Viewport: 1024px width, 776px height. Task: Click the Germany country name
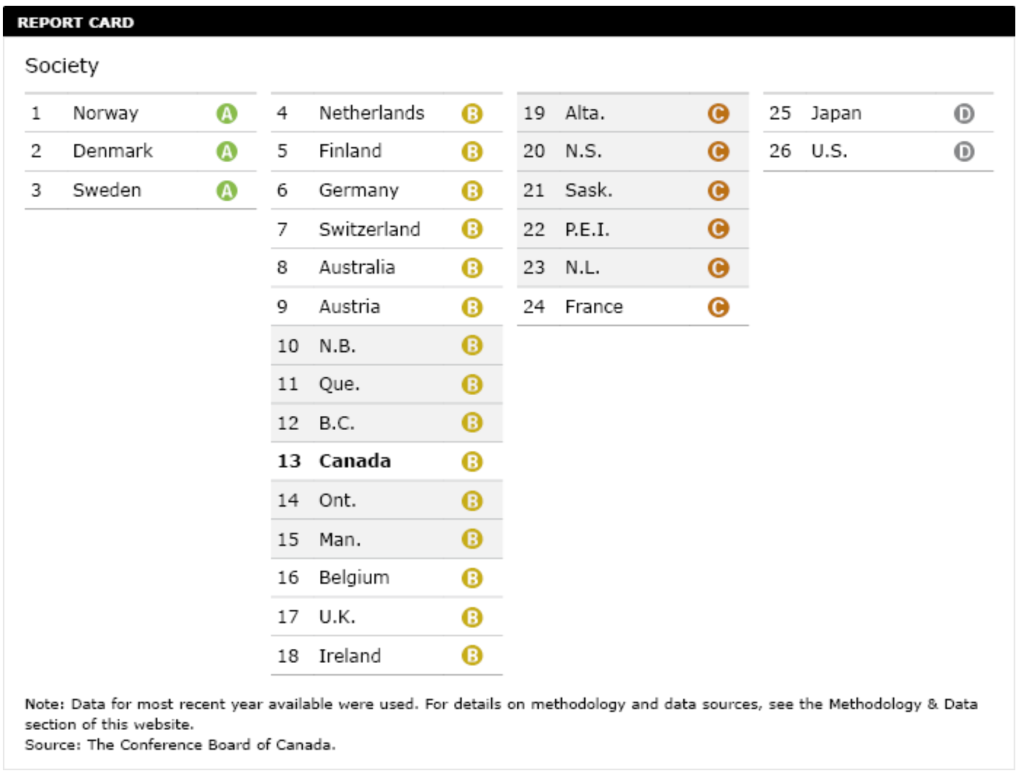click(358, 190)
